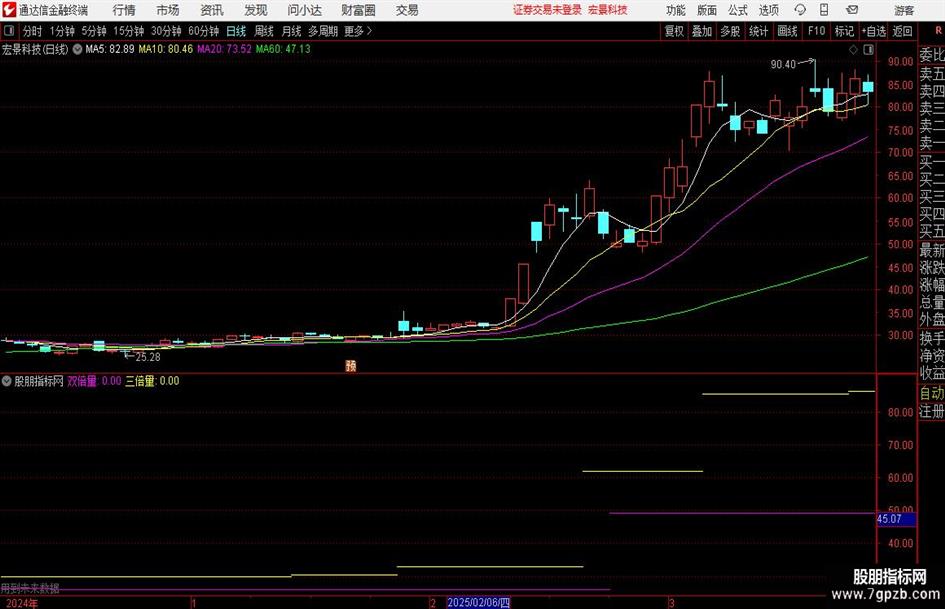Open the 公式 menu
The image size is (945, 609).
click(x=738, y=10)
